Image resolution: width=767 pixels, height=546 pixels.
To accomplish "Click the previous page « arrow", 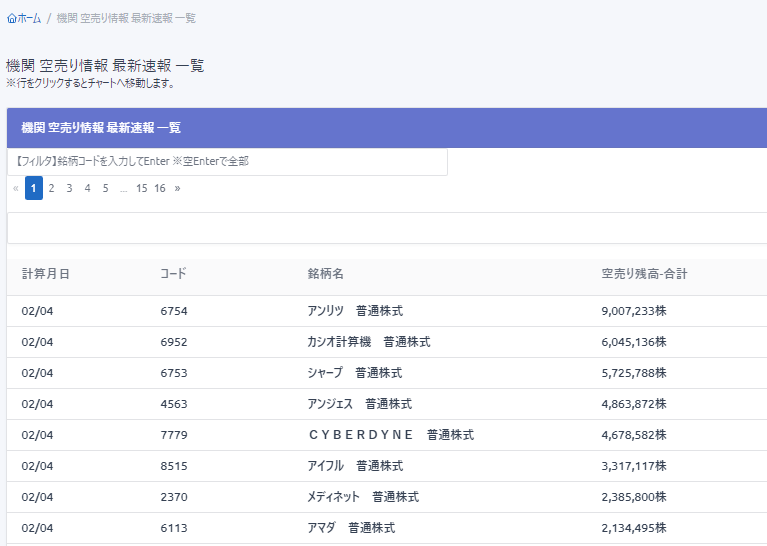I will tap(15, 188).
